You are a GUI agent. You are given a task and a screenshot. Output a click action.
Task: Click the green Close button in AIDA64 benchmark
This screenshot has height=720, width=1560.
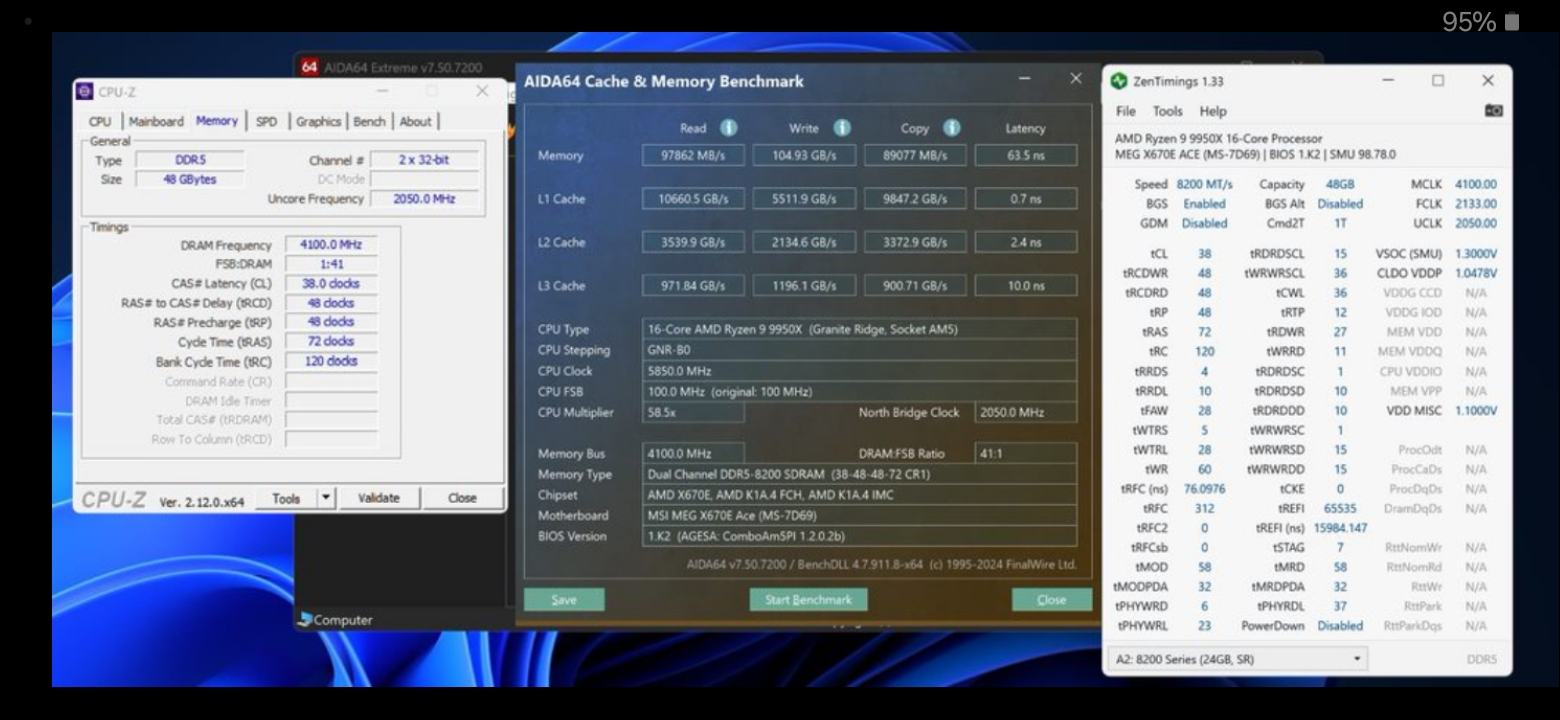pos(1051,600)
